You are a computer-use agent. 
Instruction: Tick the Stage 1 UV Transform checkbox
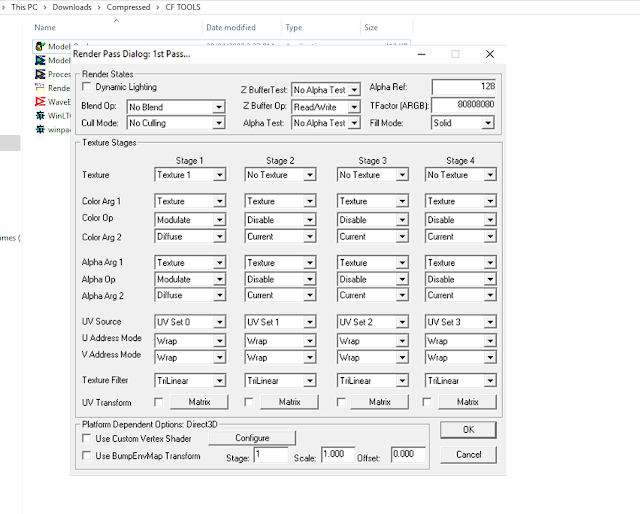click(x=158, y=402)
